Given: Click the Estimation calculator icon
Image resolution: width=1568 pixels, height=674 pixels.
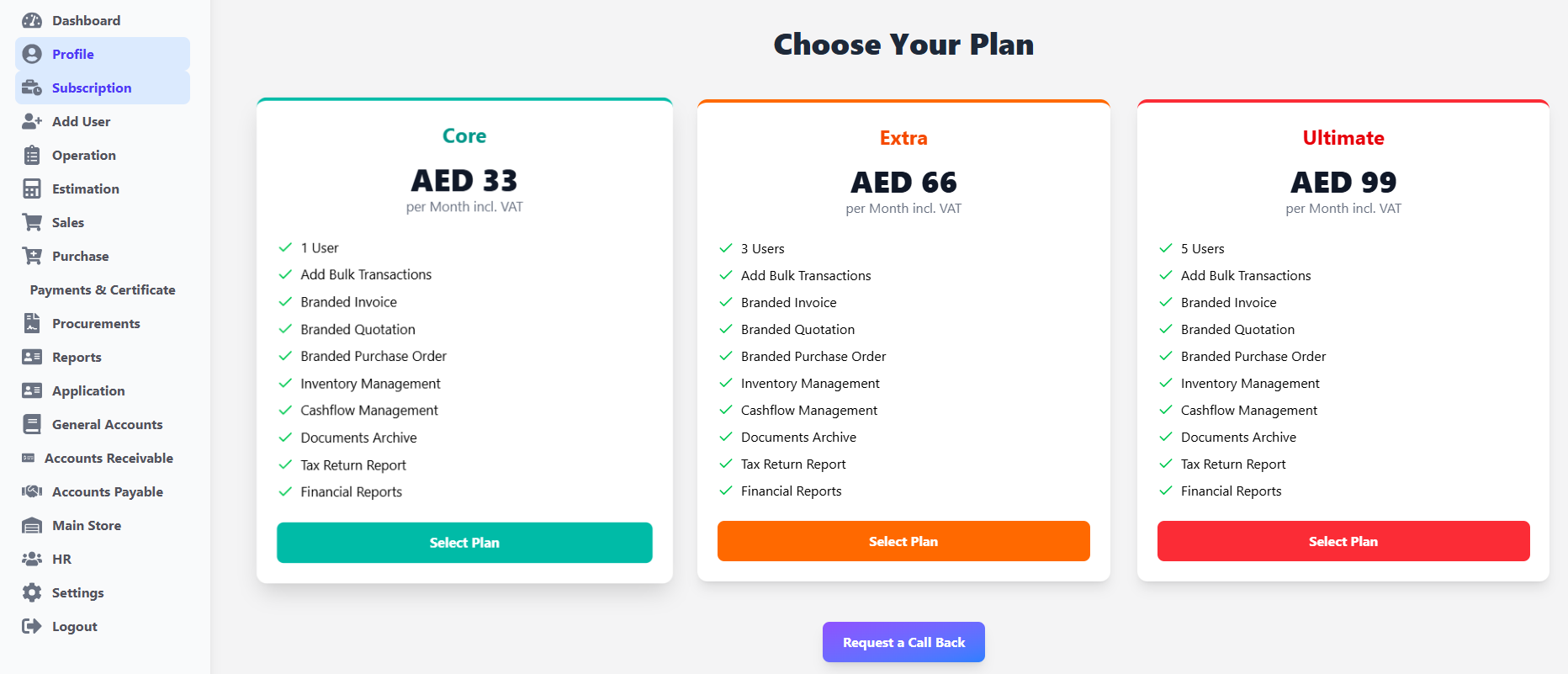Looking at the screenshot, I should [32, 188].
